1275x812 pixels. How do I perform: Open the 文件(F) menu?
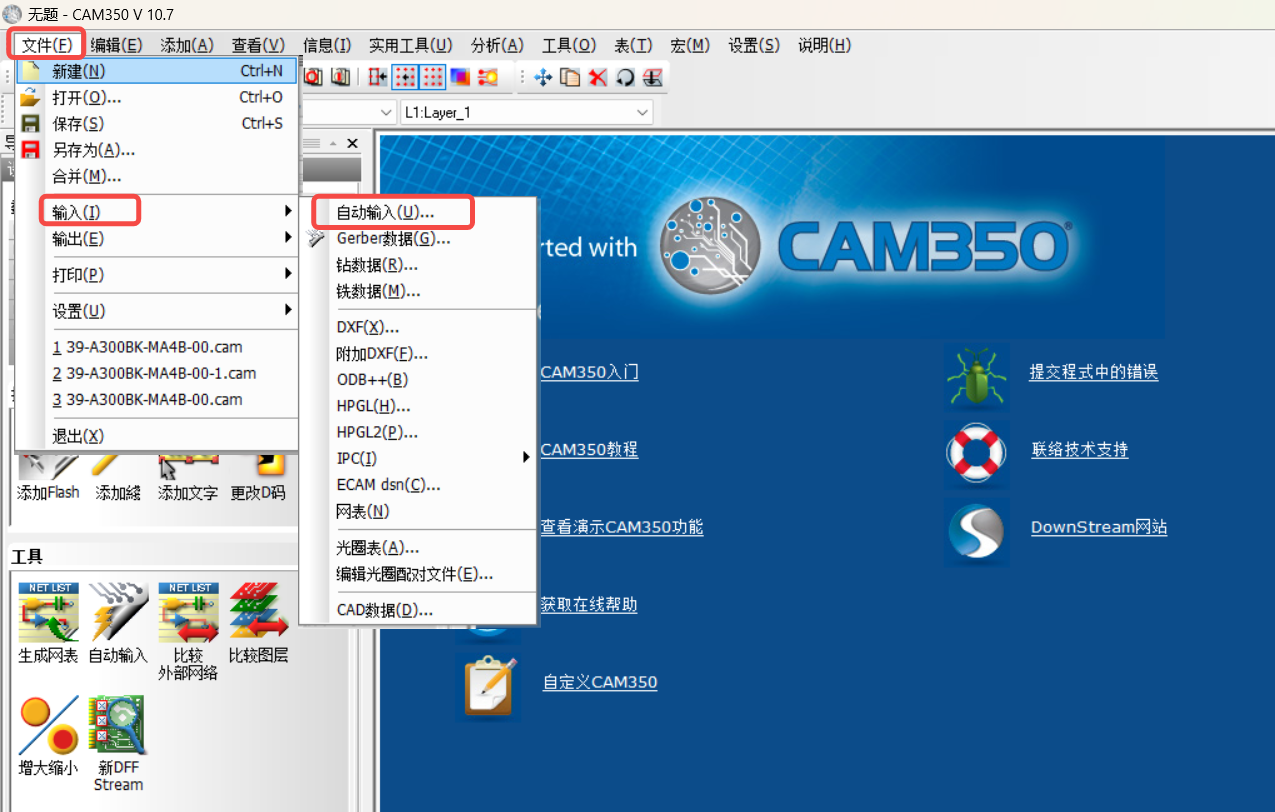(x=47, y=45)
